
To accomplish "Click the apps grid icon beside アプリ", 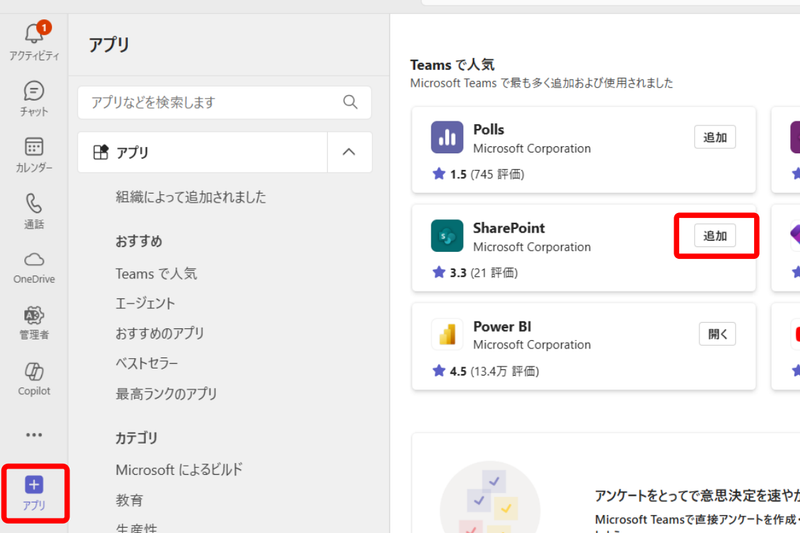I will (101, 152).
